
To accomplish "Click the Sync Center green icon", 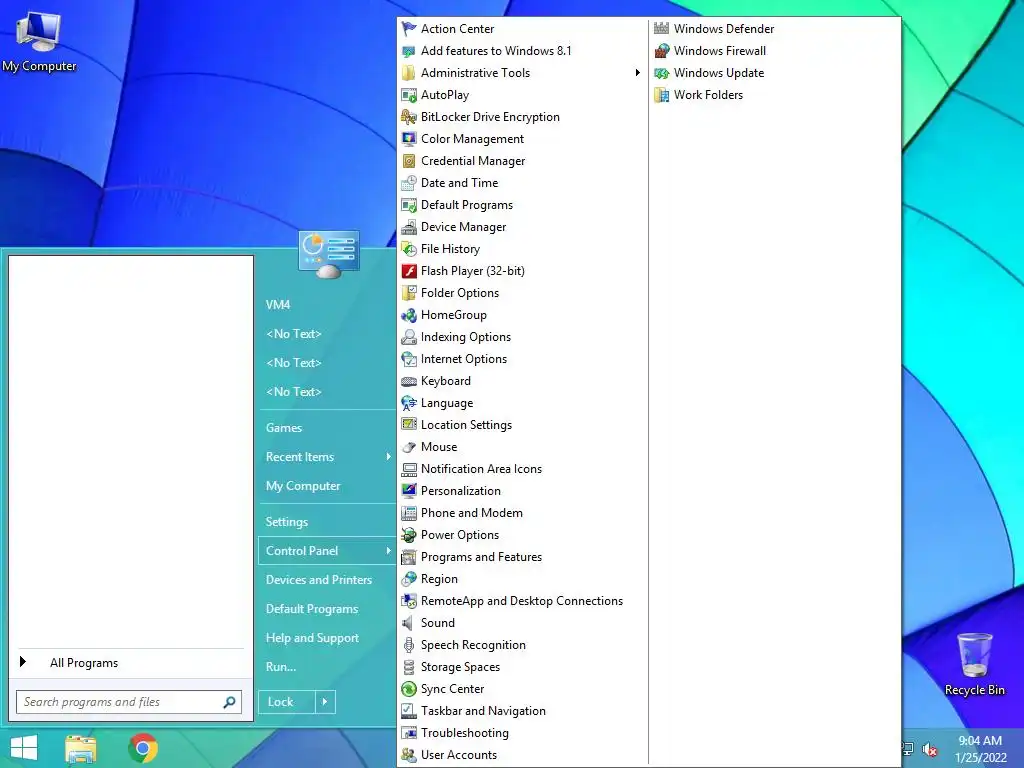I will (x=409, y=689).
